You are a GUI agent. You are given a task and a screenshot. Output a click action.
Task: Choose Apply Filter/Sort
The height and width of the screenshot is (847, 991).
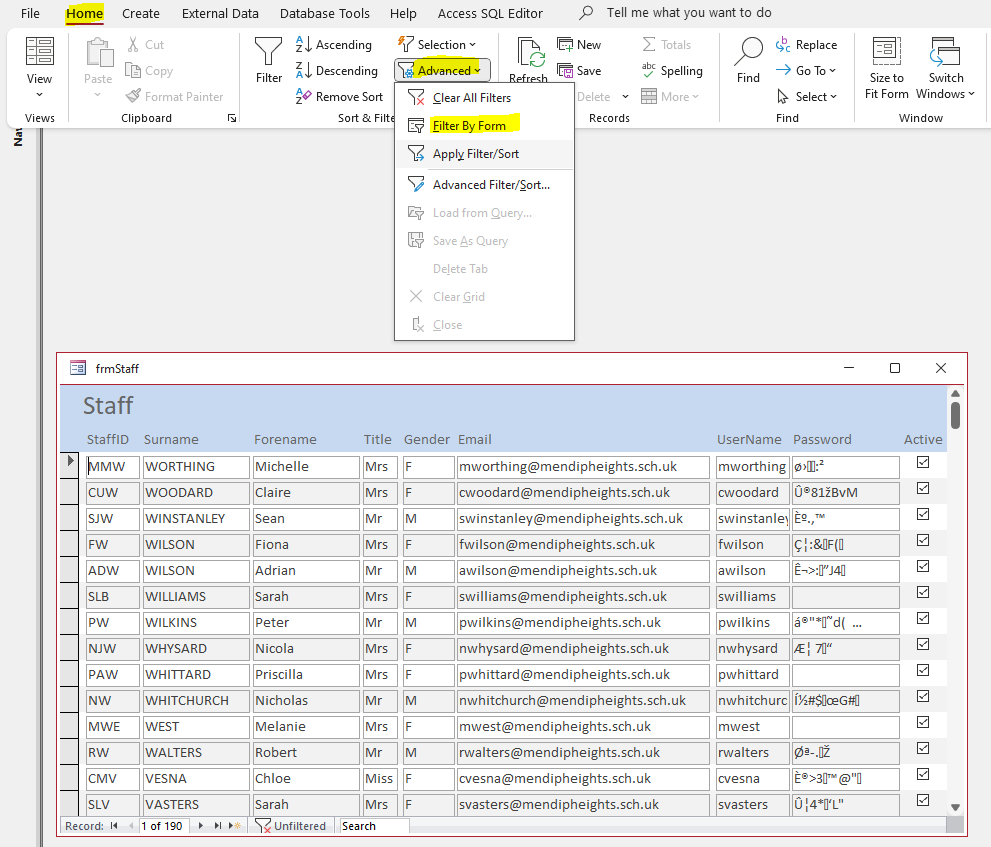pyautogui.click(x=484, y=154)
